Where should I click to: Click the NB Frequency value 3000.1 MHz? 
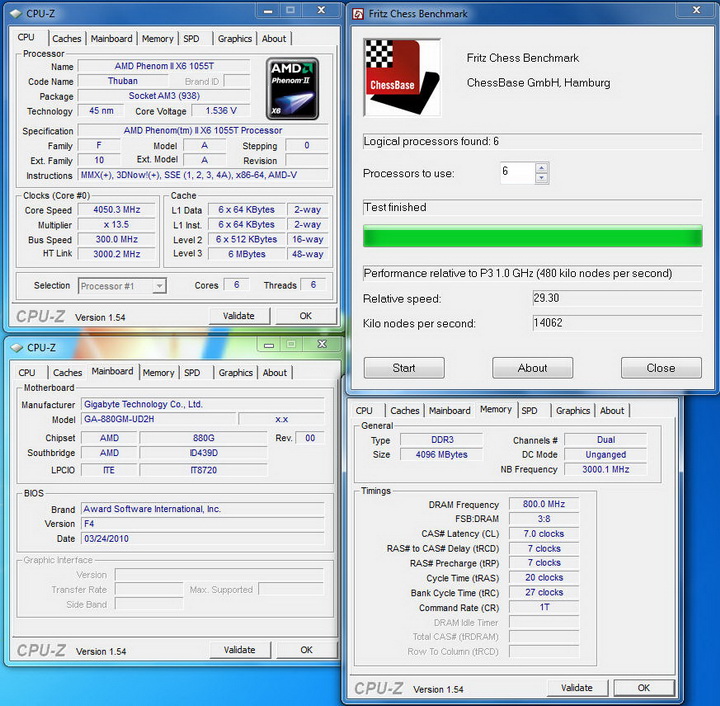pos(606,469)
